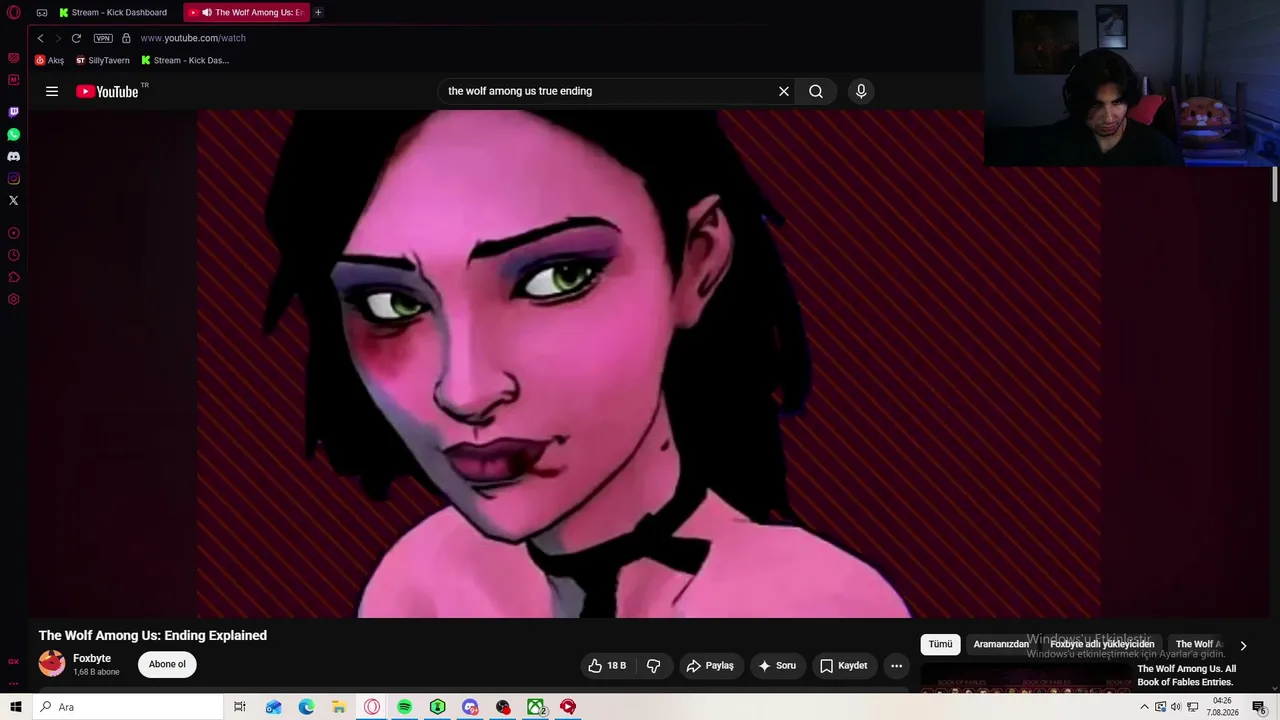
Task: Reload the current YouTube page
Action: click(x=76, y=38)
